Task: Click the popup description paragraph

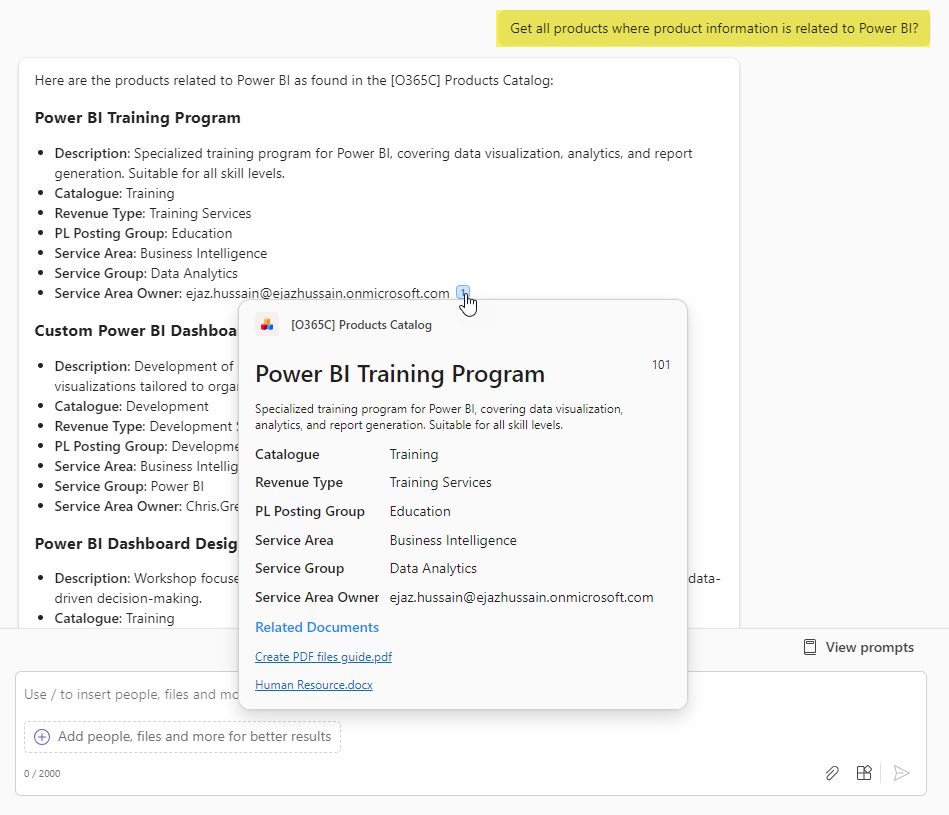Action: pos(439,417)
